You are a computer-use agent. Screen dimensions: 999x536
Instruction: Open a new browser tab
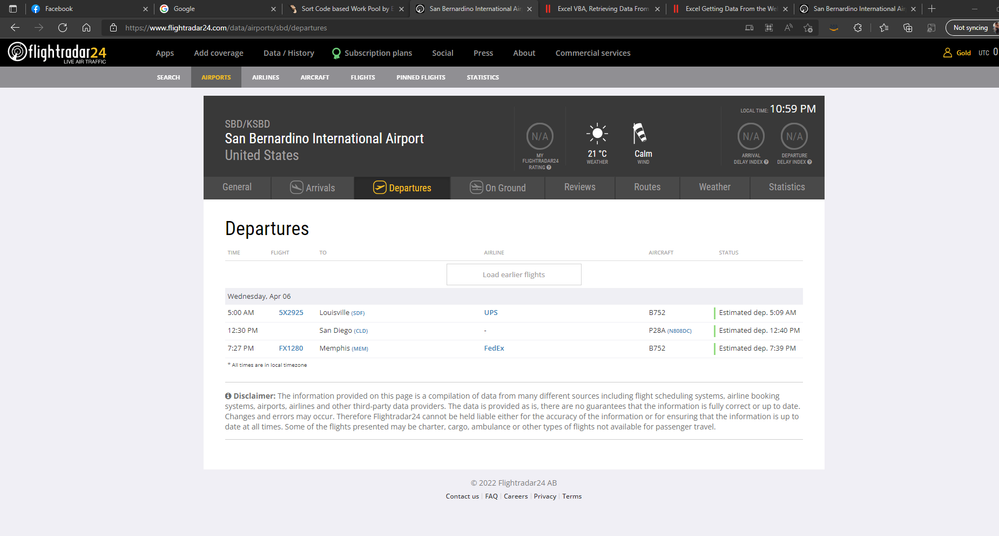[931, 9]
